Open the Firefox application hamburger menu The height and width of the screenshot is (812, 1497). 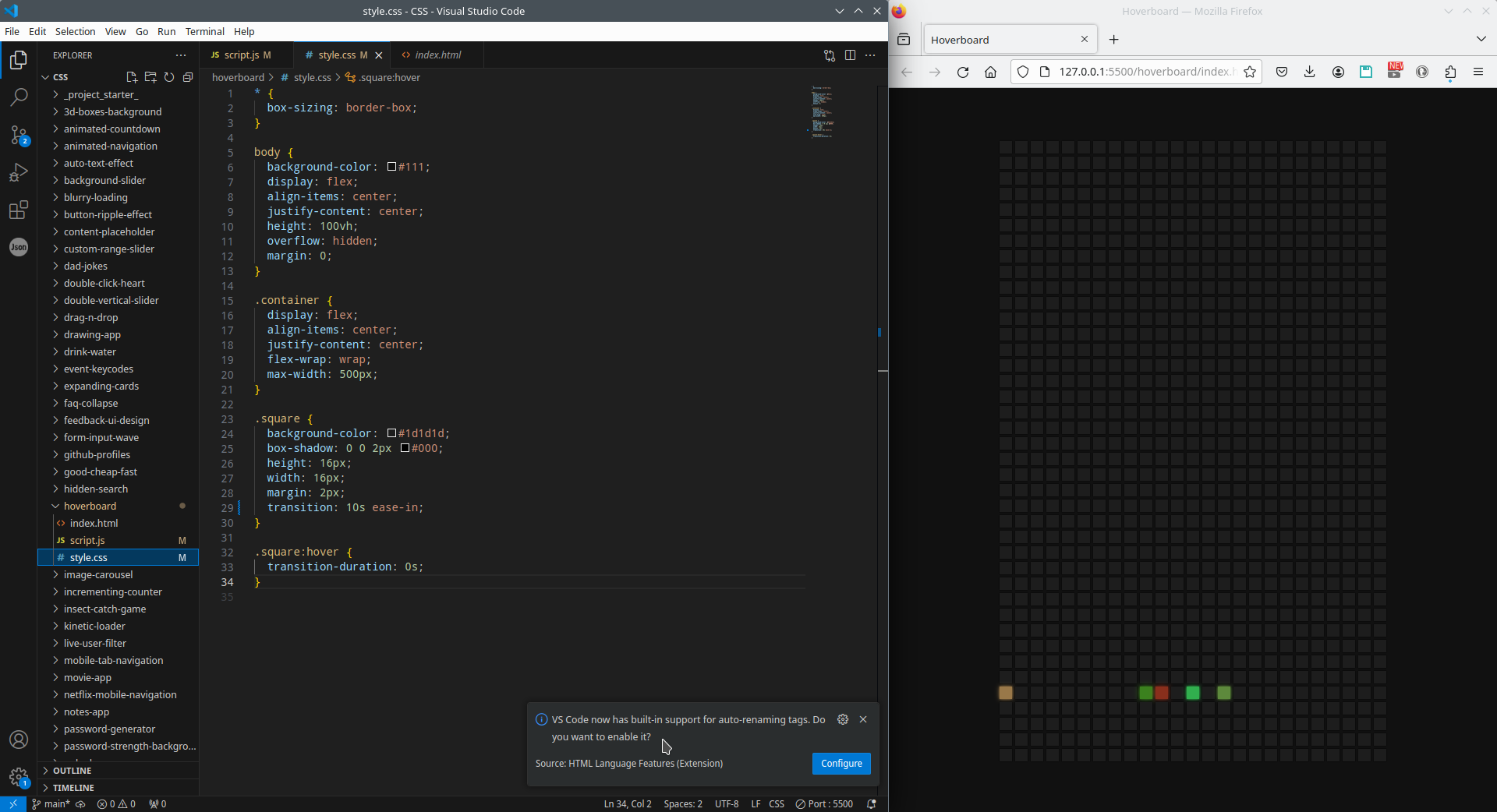(x=1478, y=72)
